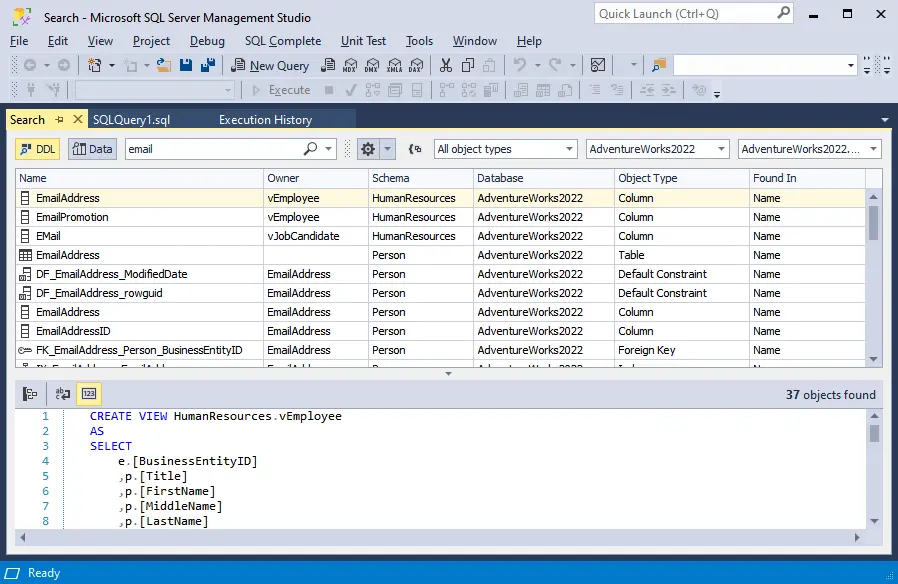Click the New Project toolbar icon
898x584 pixels.
[x=94, y=65]
